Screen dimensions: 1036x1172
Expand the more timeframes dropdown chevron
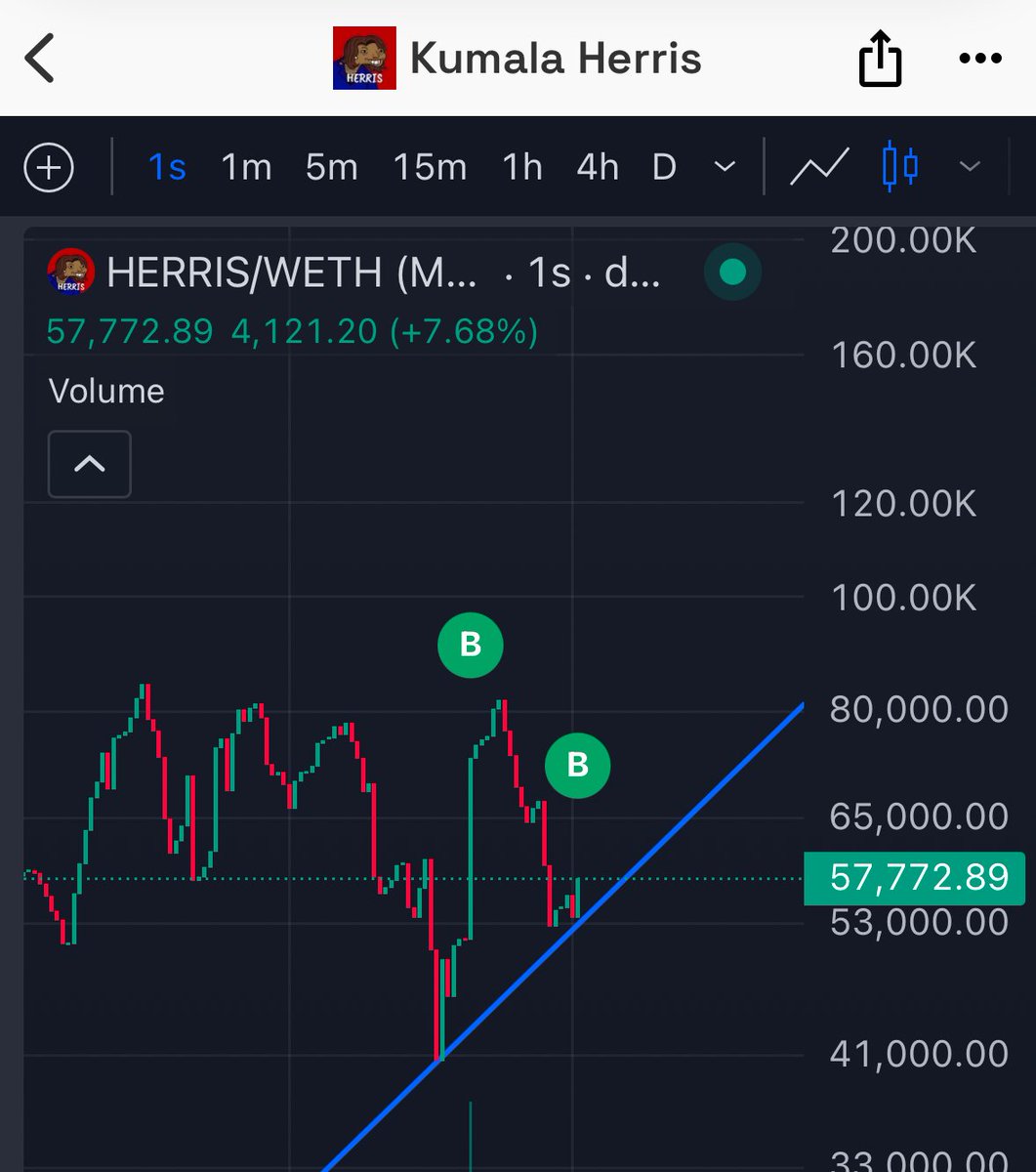[x=725, y=168]
